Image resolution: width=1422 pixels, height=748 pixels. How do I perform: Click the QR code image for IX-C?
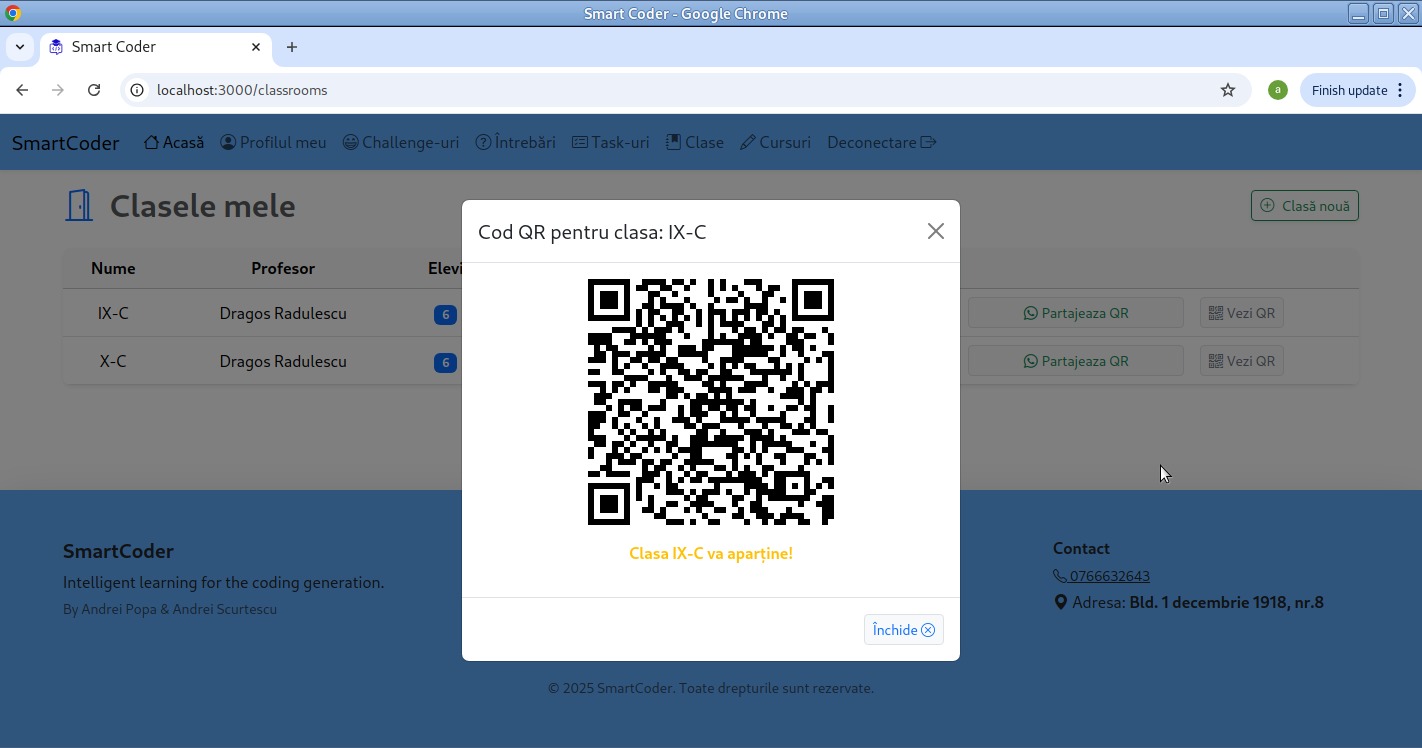pos(711,402)
